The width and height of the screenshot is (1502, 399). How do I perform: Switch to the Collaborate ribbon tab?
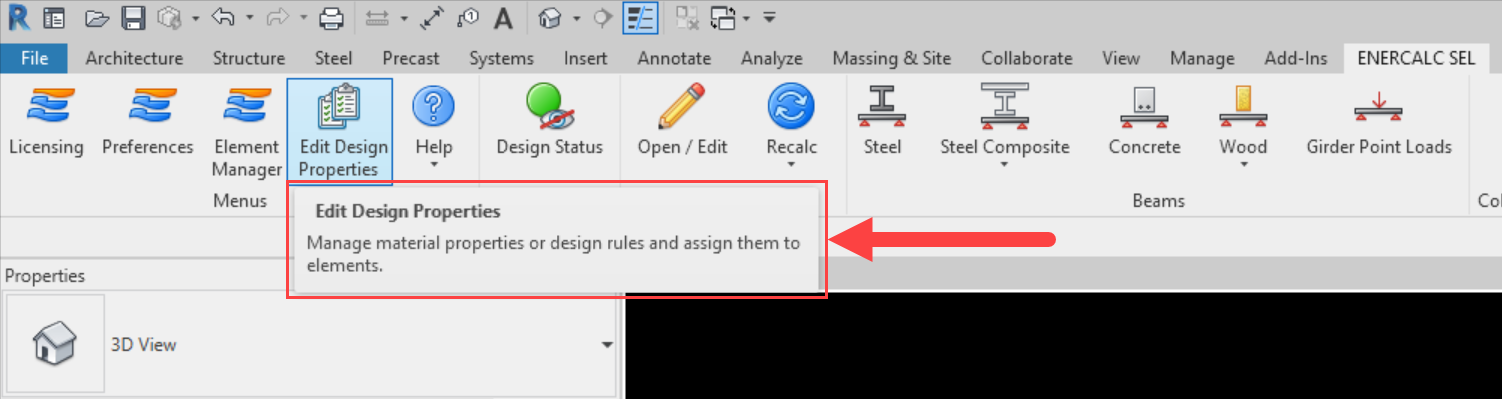[x=1026, y=58]
